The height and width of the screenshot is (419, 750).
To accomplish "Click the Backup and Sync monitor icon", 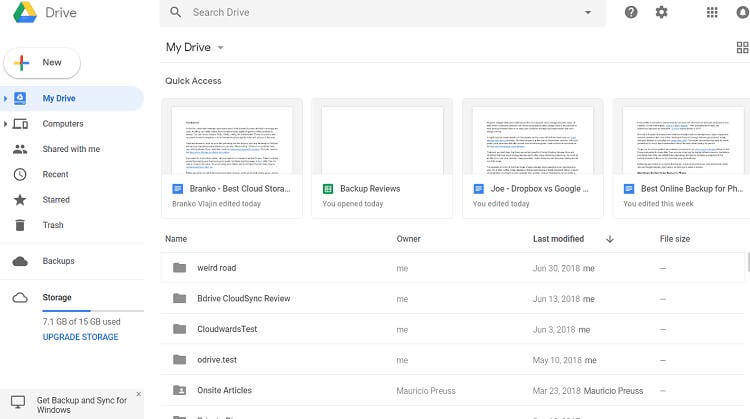I will click(x=18, y=402).
